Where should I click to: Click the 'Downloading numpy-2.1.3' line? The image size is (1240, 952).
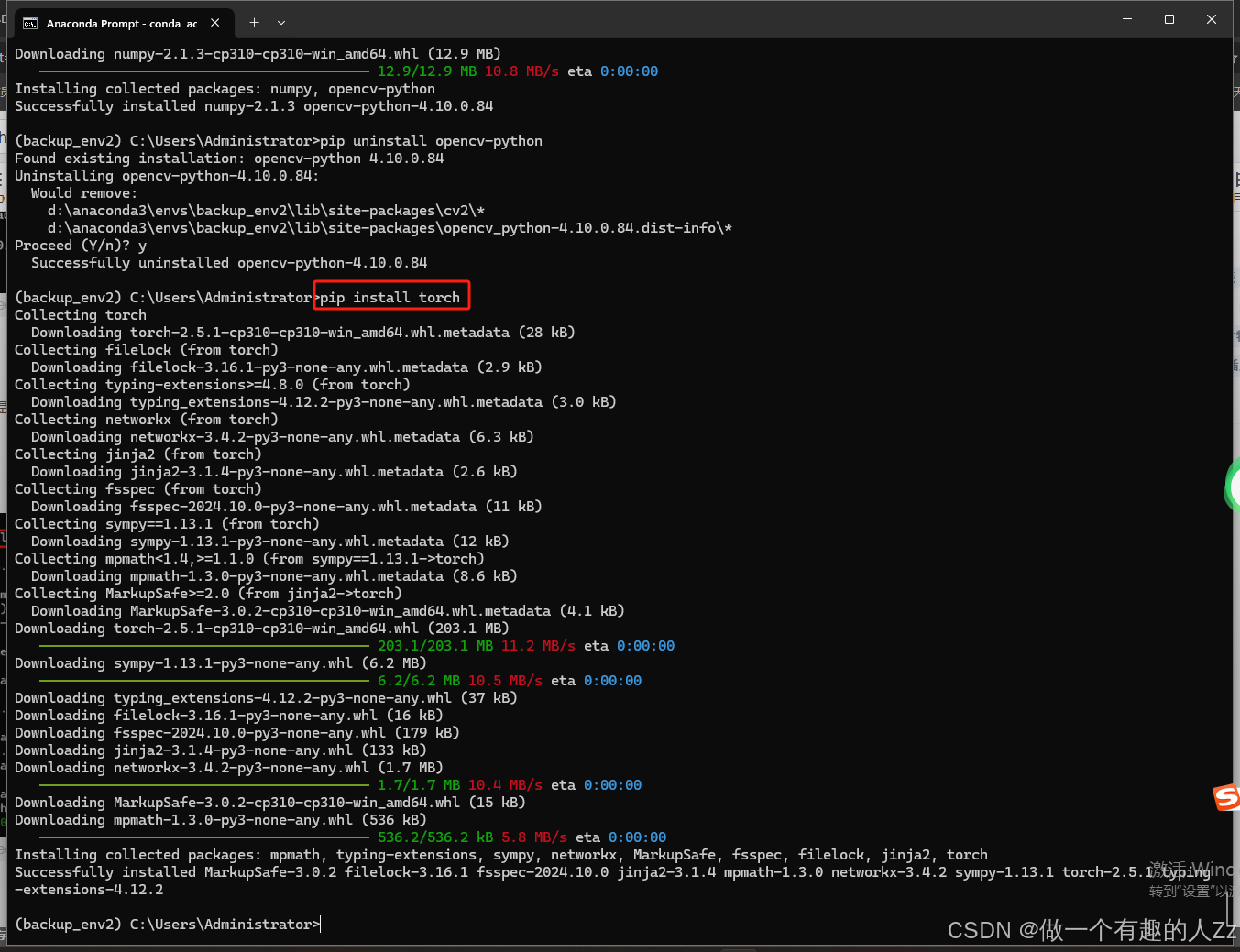click(x=258, y=54)
